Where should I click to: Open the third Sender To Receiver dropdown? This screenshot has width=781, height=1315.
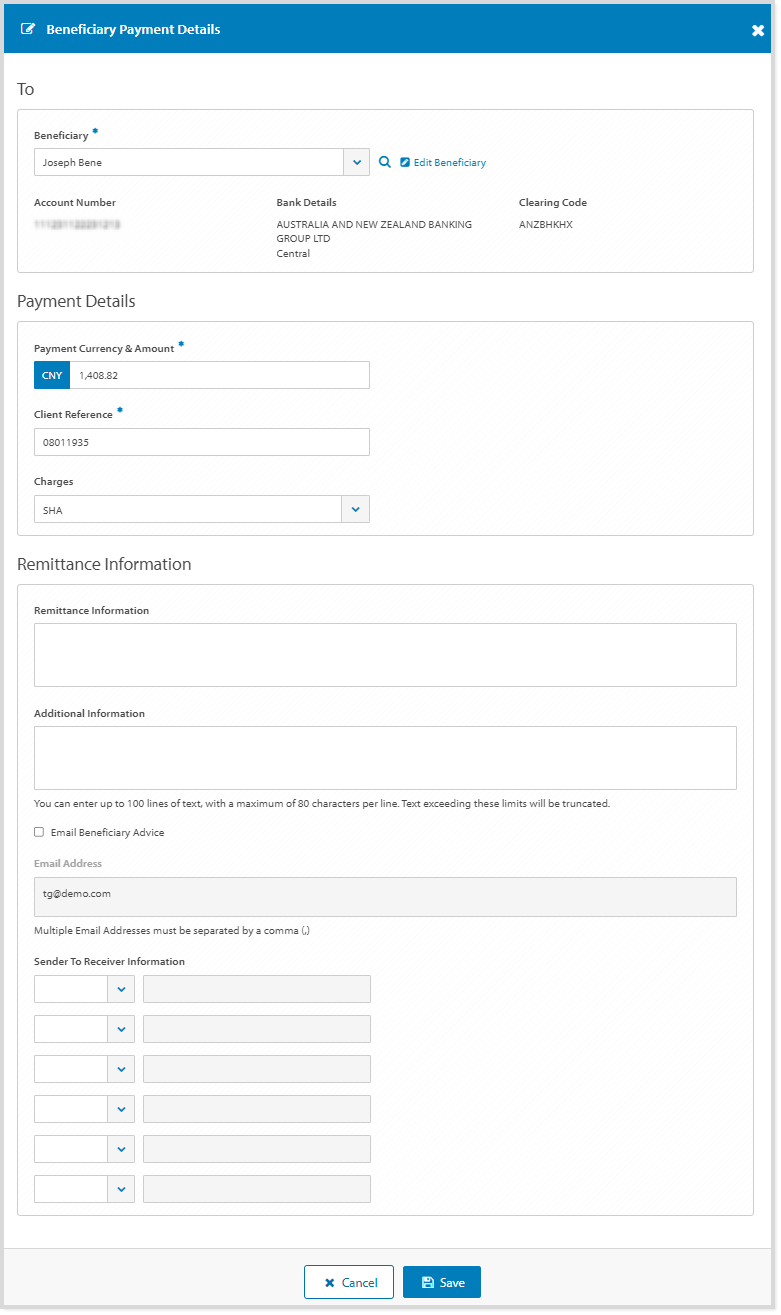[121, 1068]
